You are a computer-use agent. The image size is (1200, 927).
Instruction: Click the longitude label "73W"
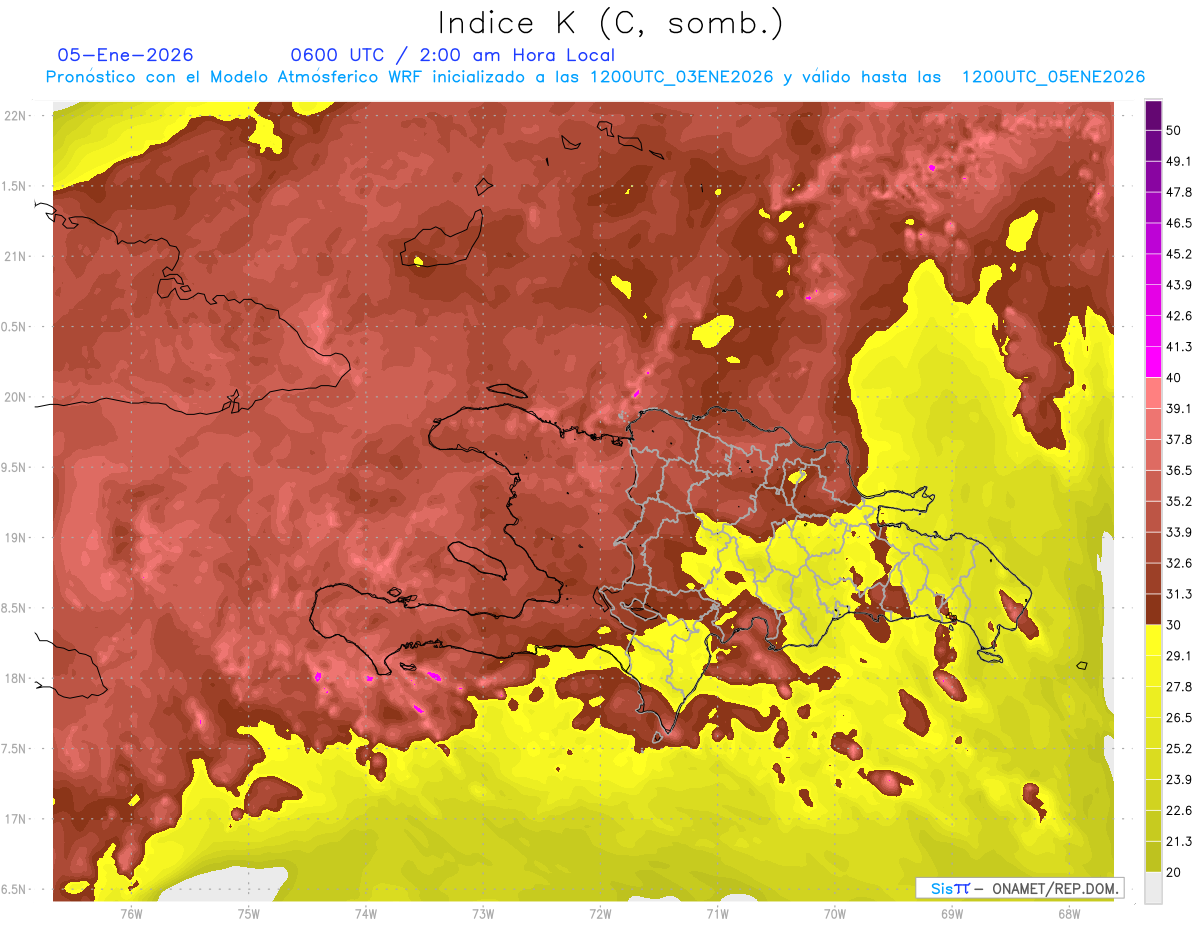click(483, 913)
